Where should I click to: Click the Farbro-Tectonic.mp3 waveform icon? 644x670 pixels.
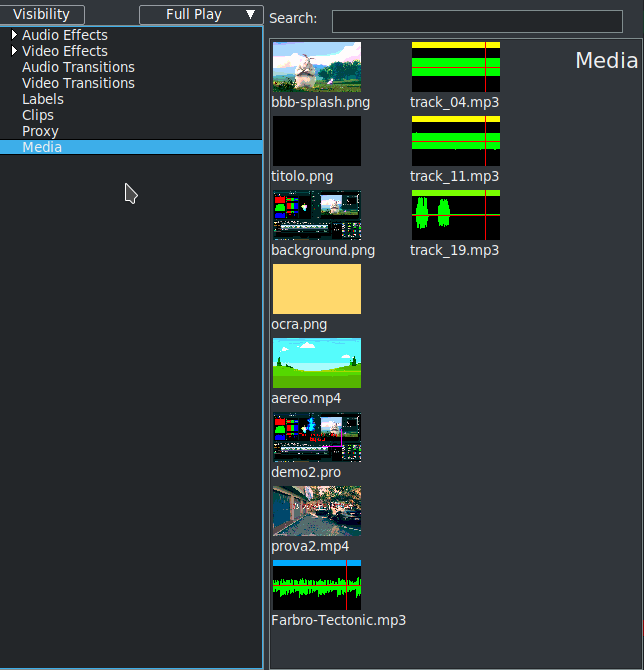click(x=316, y=585)
